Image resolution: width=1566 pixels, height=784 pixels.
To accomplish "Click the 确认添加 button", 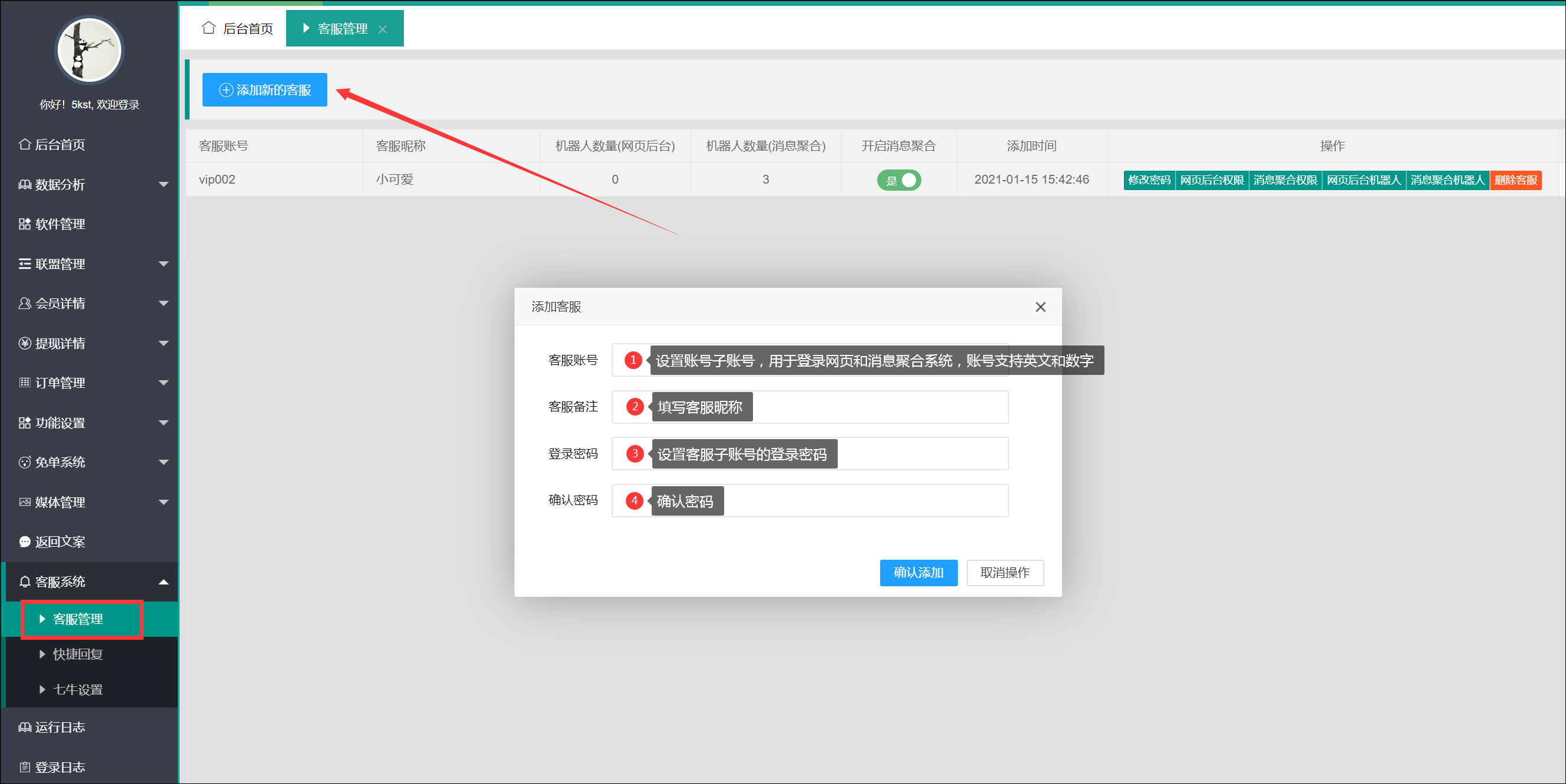I will pos(918,573).
